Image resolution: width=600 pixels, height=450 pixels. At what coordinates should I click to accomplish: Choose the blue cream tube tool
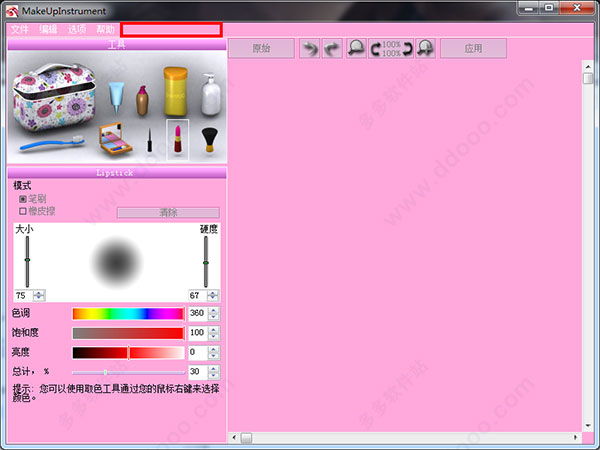pos(116,98)
